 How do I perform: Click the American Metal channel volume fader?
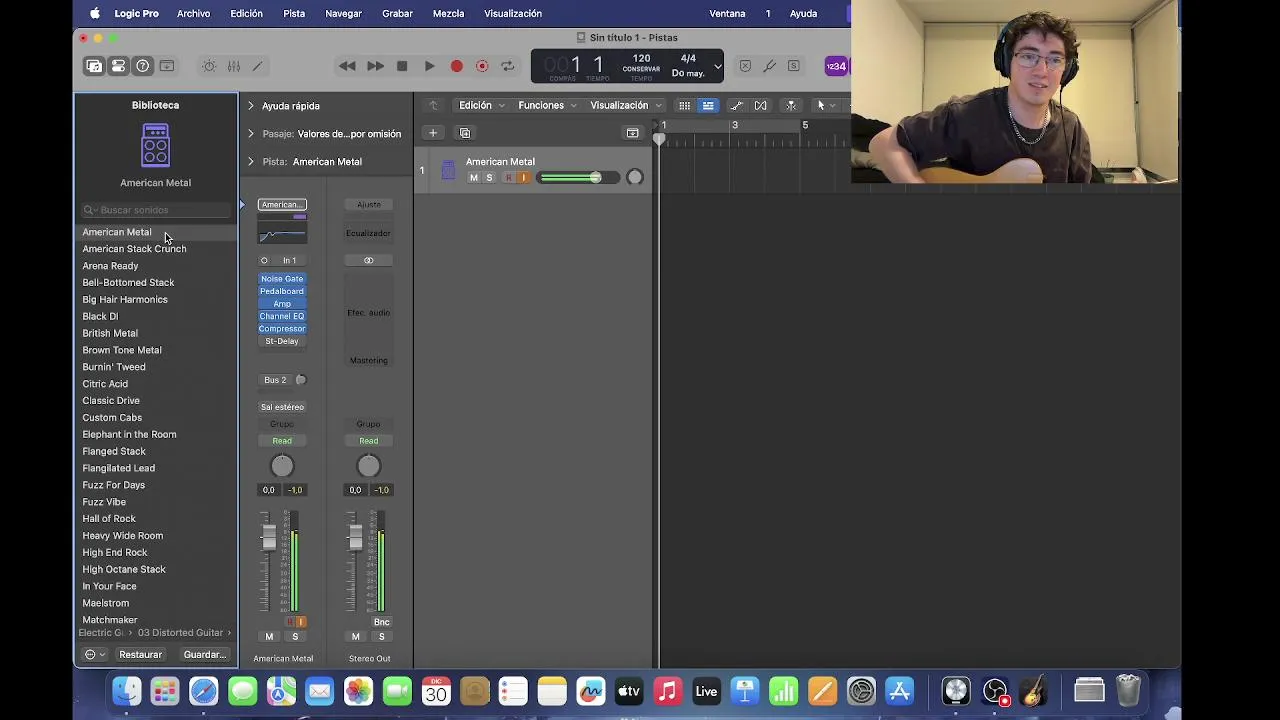[x=268, y=538]
